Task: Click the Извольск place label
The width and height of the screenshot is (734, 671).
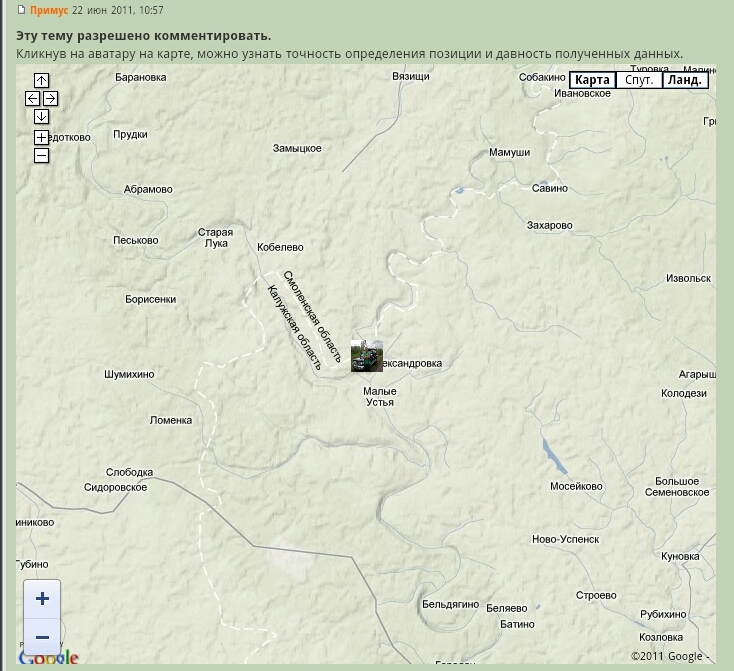Action: (x=689, y=278)
